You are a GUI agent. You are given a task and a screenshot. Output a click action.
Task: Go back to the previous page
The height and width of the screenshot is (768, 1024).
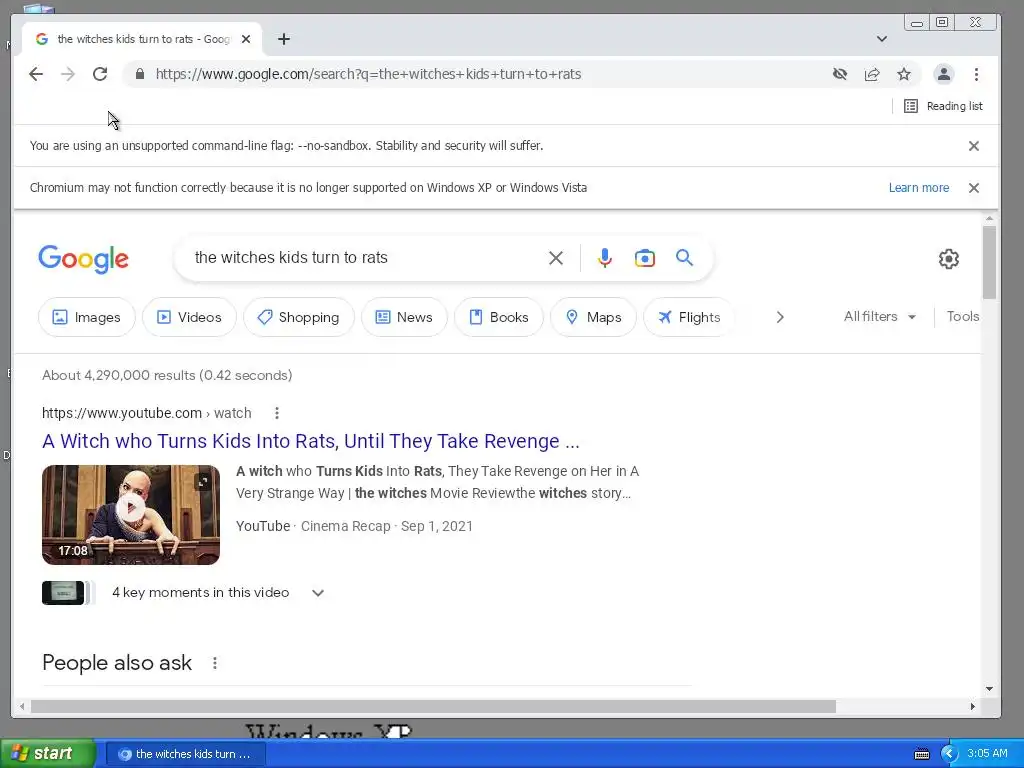pos(36,74)
